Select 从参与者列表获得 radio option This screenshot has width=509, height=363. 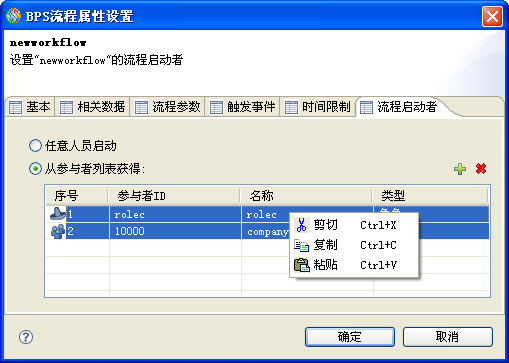tap(35, 169)
